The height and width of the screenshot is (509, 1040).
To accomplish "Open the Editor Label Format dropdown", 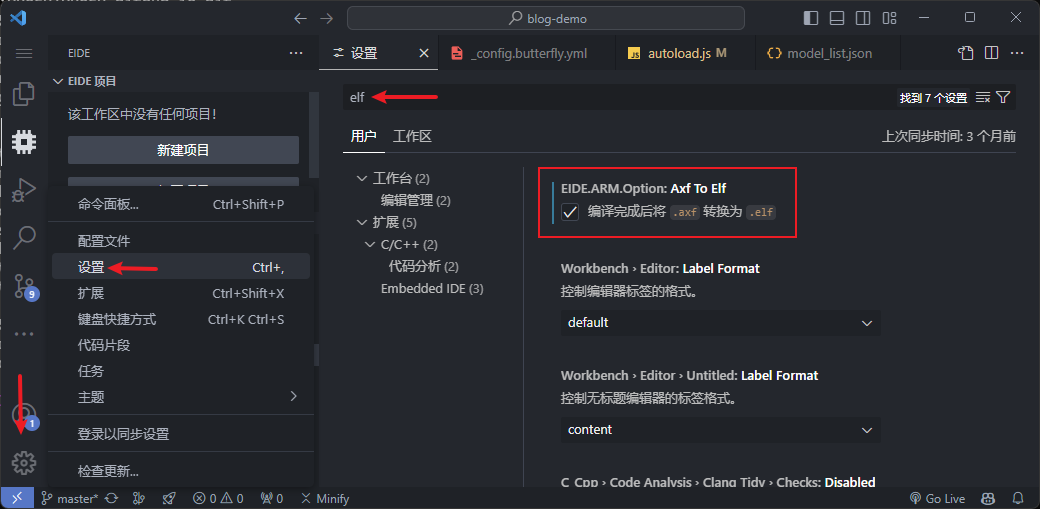I will (720, 323).
